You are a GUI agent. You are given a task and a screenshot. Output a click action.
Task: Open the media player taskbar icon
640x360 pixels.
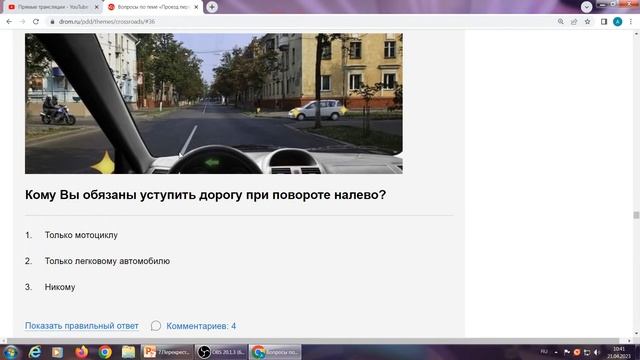pyautogui.click(x=58, y=352)
